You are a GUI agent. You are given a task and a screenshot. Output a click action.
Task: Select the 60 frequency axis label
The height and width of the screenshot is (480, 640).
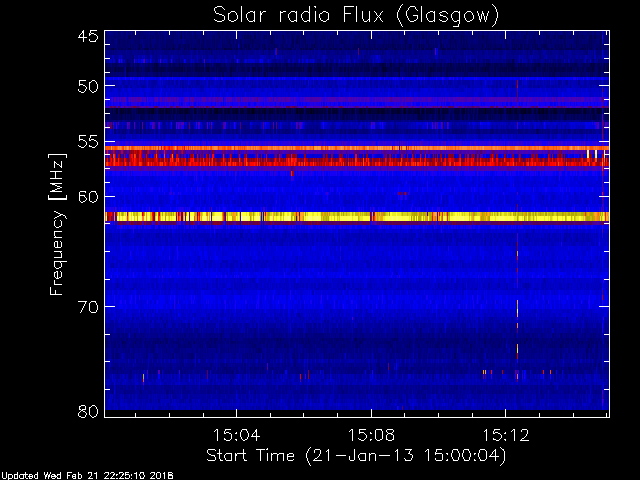coord(88,197)
